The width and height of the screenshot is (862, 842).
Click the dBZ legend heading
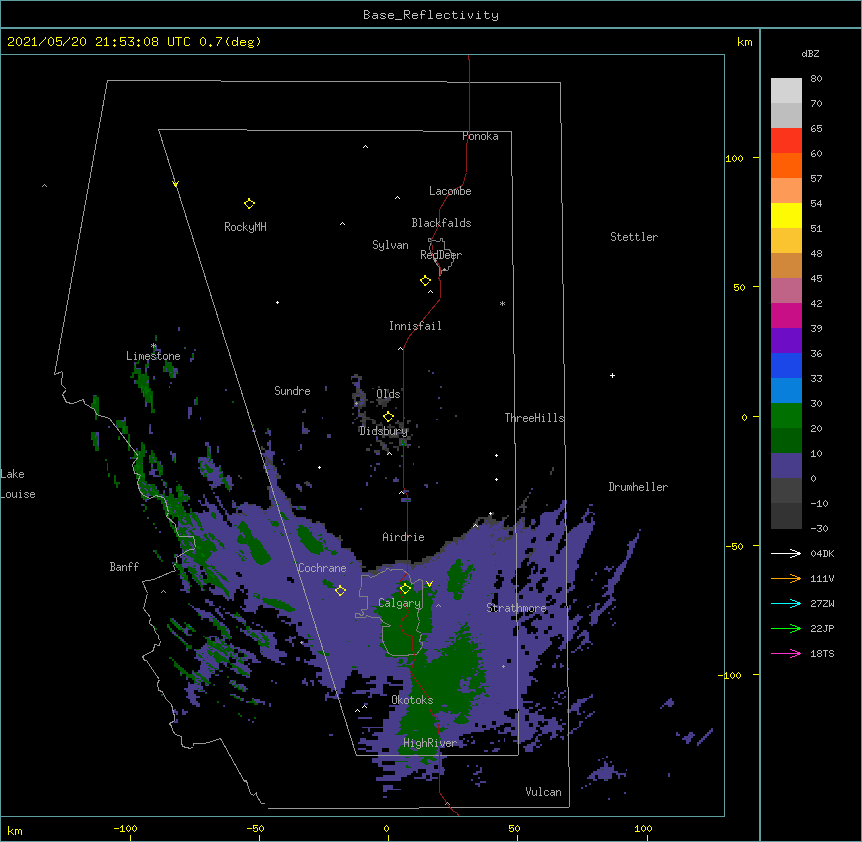coord(810,53)
